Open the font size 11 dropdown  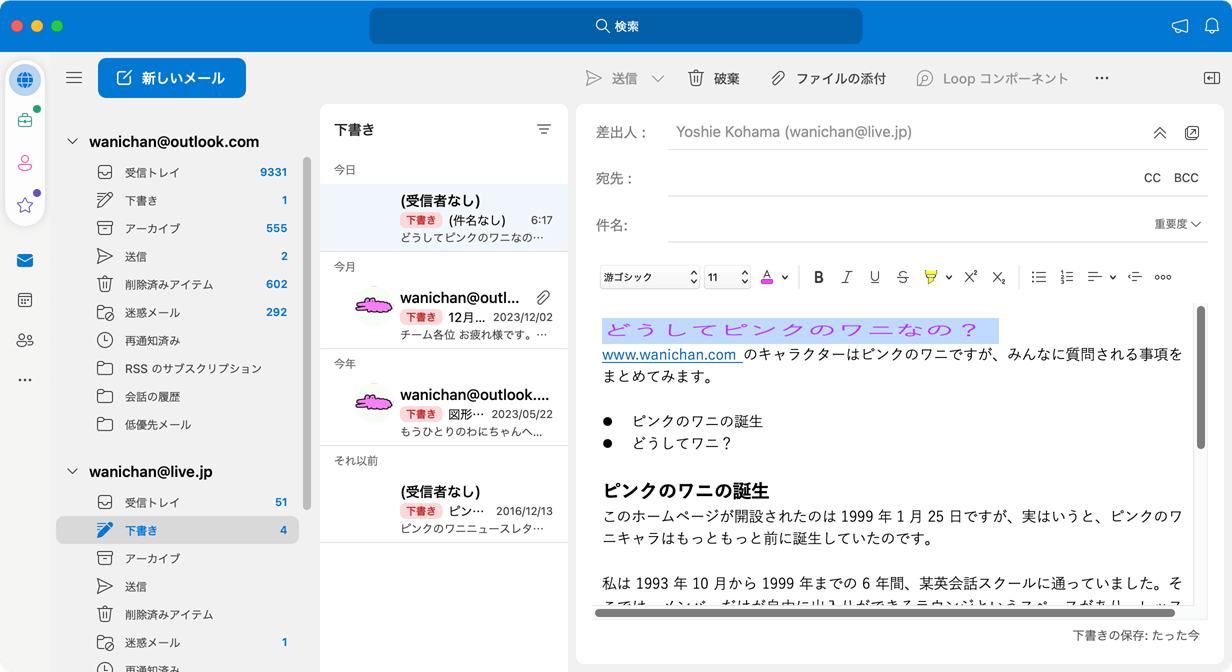[x=727, y=277]
